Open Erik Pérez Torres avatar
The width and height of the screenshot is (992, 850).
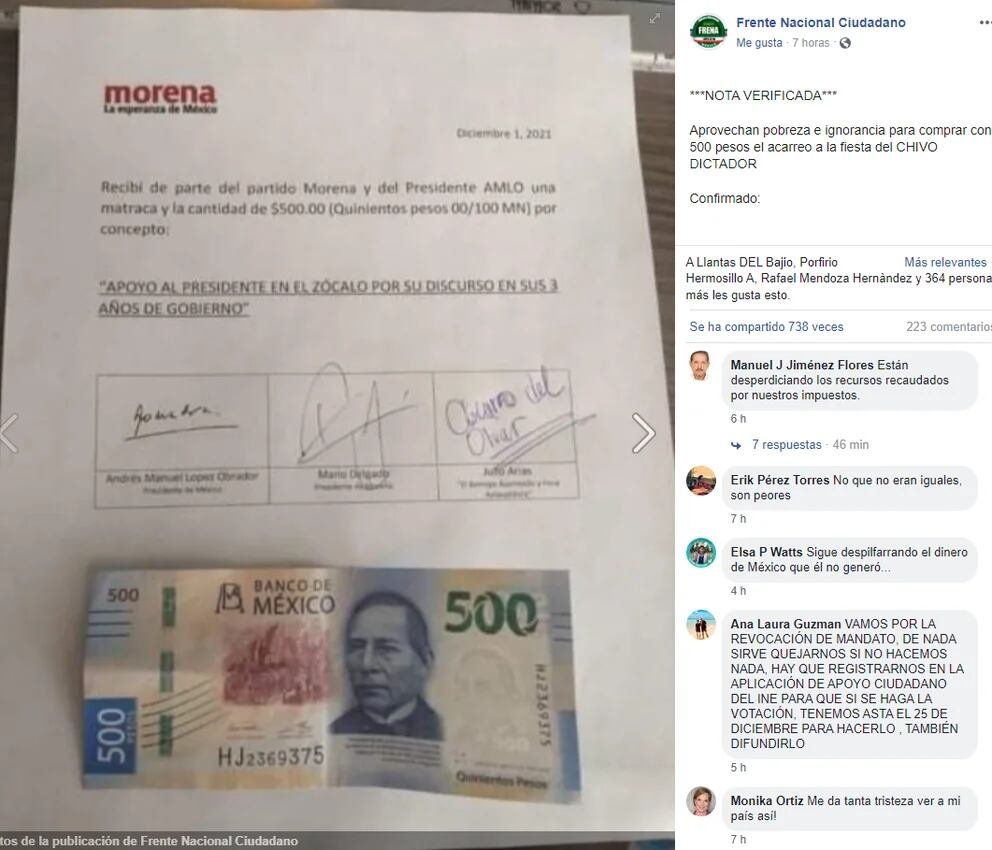click(700, 481)
